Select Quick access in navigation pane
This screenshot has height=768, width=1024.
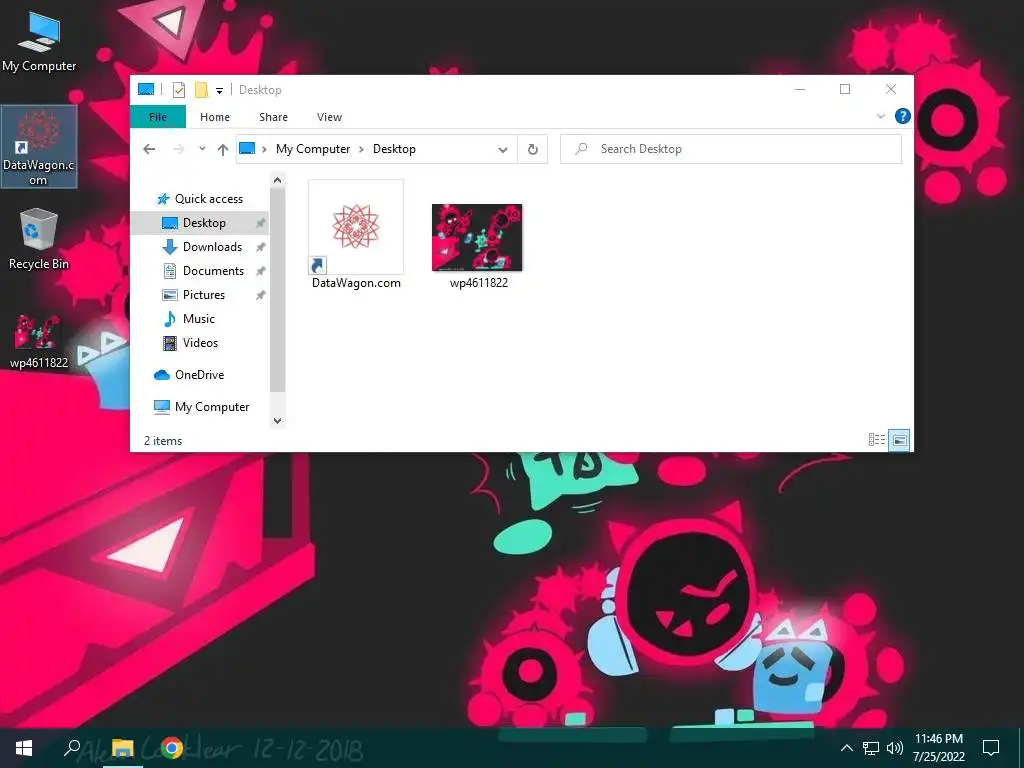click(x=200, y=199)
